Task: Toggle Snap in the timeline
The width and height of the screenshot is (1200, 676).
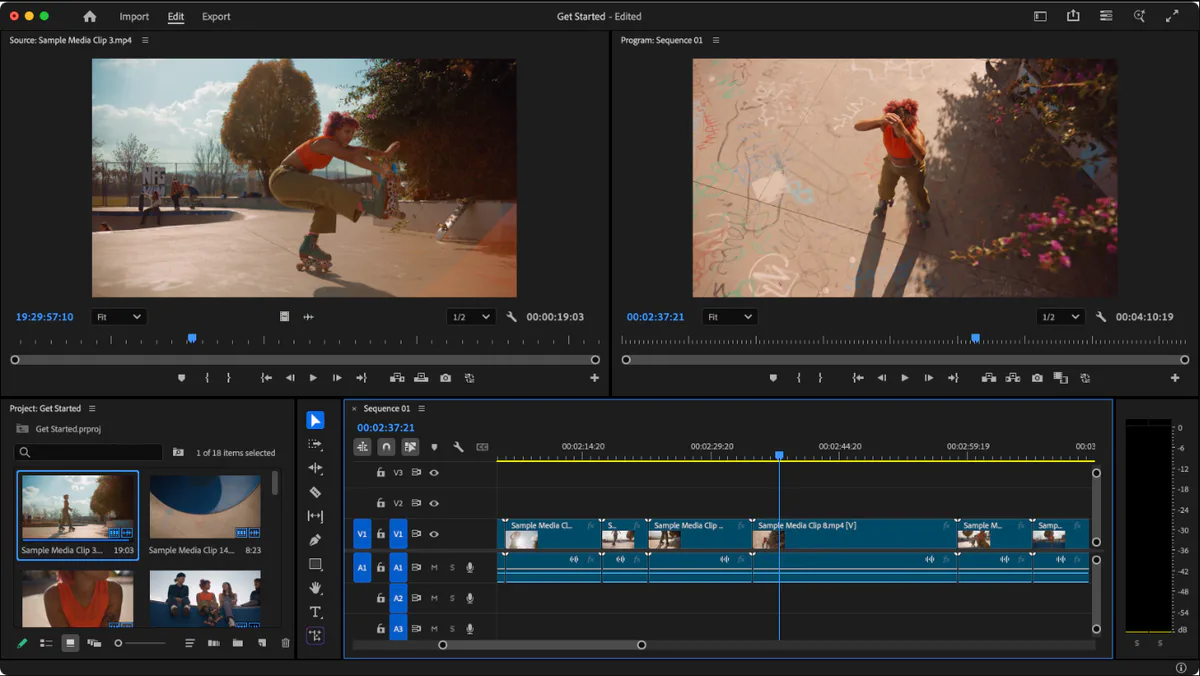Action: pos(386,447)
